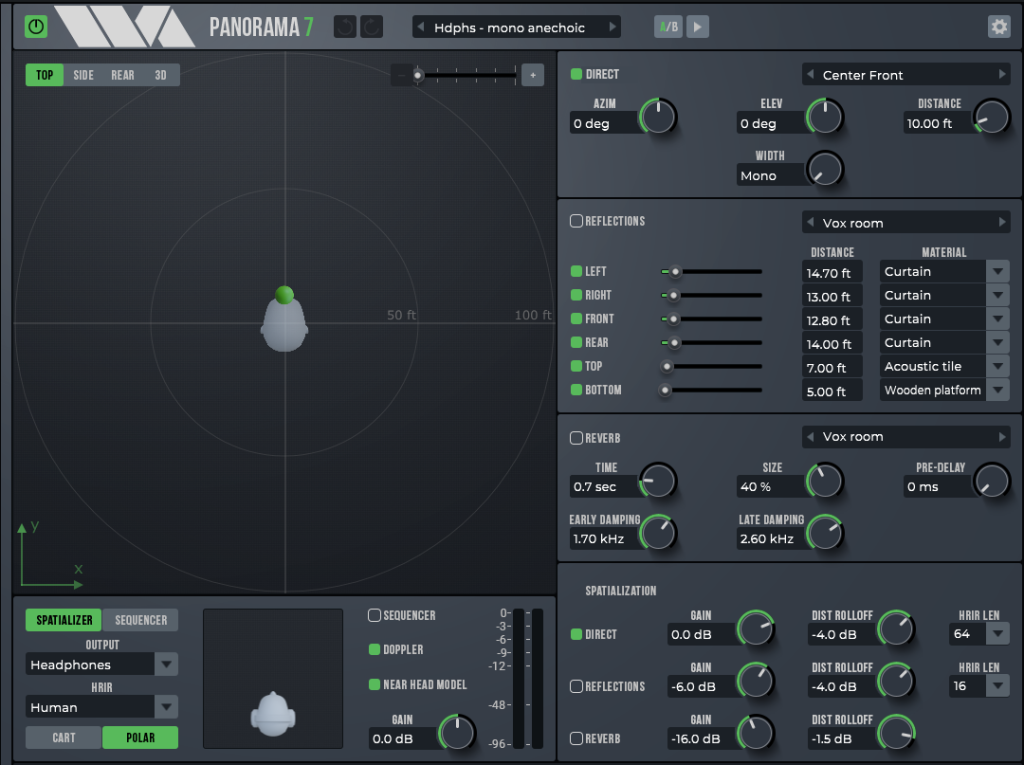1024x765 pixels.
Task: Go to next main preset arrow
Action: pos(612,27)
